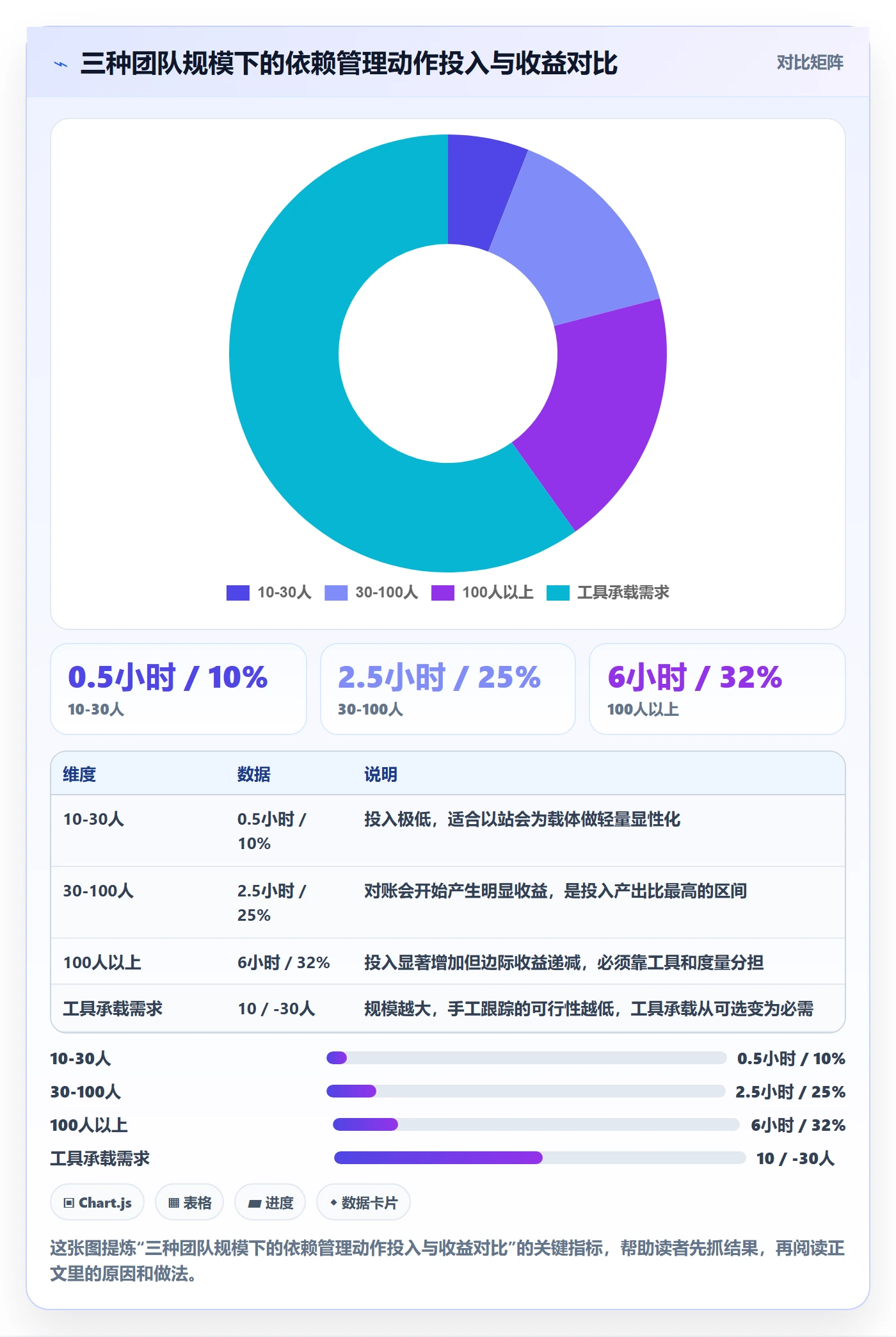Viewport: 896px width, 1337px height.
Task: Click the 数据卡片 tag chip
Action: [364, 1203]
